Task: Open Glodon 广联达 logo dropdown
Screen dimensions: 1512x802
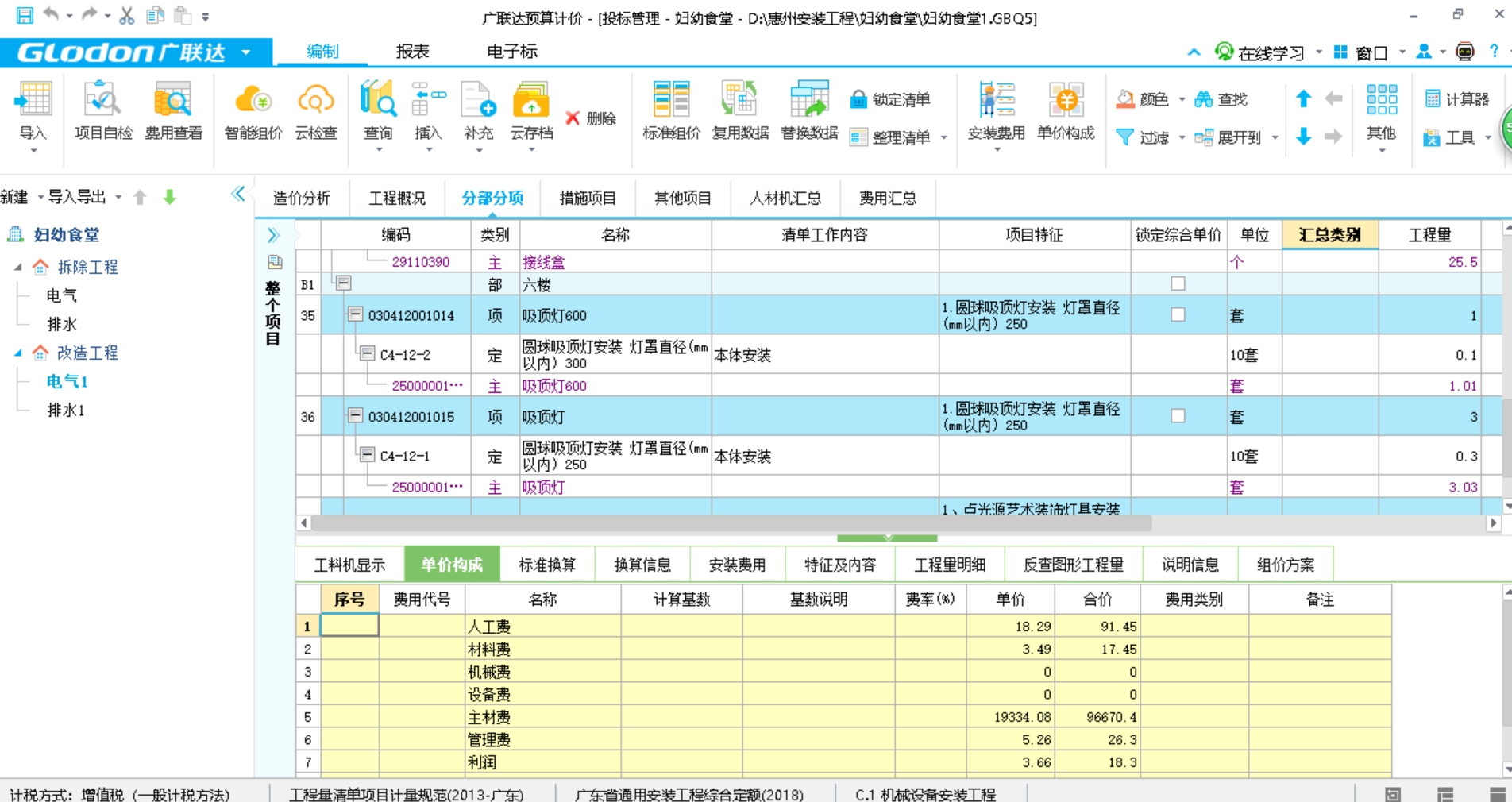Action: pyautogui.click(x=246, y=52)
